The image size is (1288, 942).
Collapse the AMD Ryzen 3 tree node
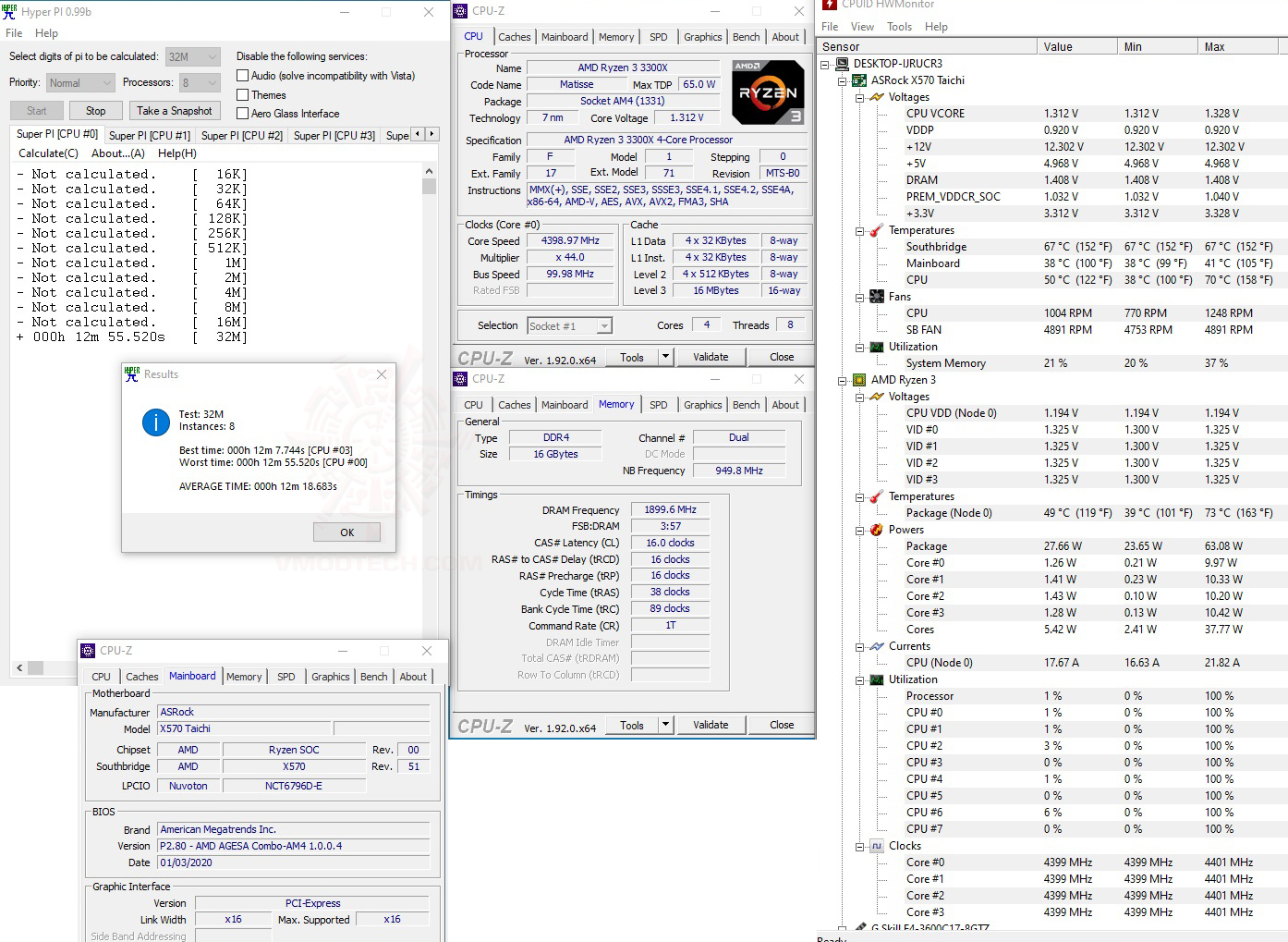pos(843,380)
